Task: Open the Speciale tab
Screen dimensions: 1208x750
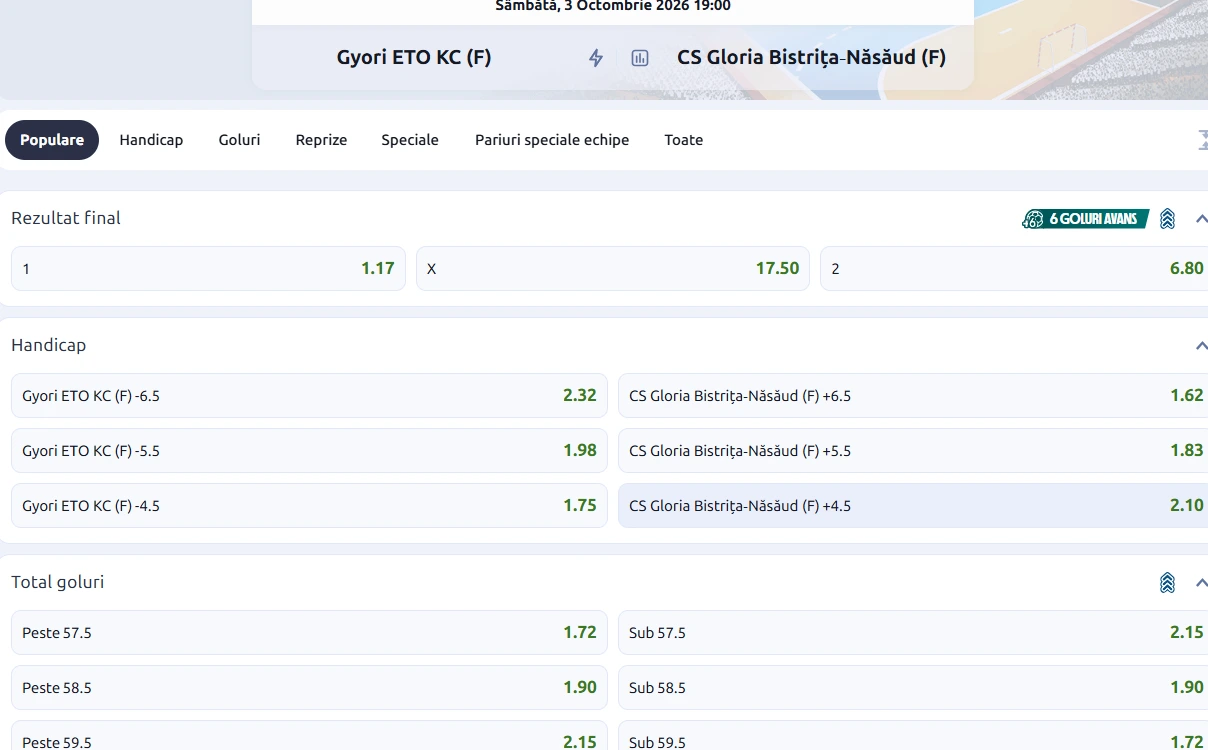Action: [x=410, y=140]
